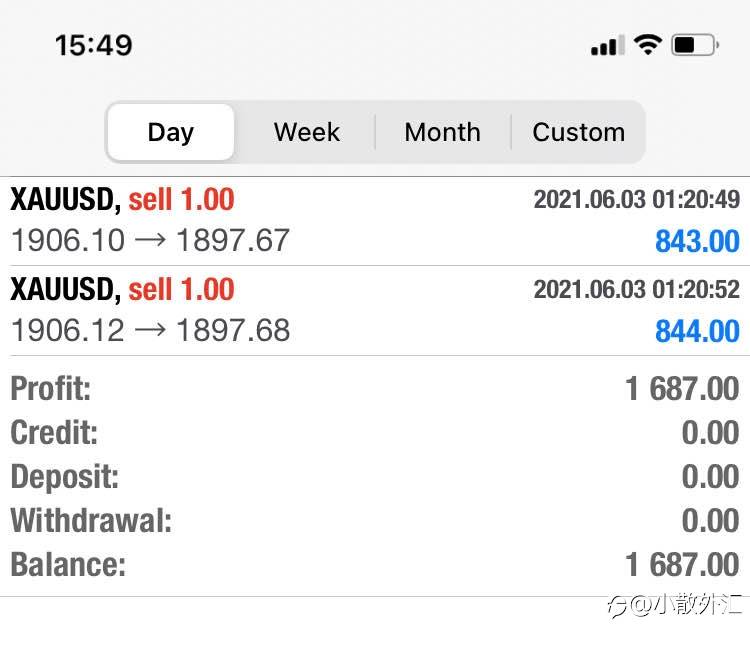Tap the Credit summary row
Viewport: 750px width, 646px height.
click(x=375, y=432)
